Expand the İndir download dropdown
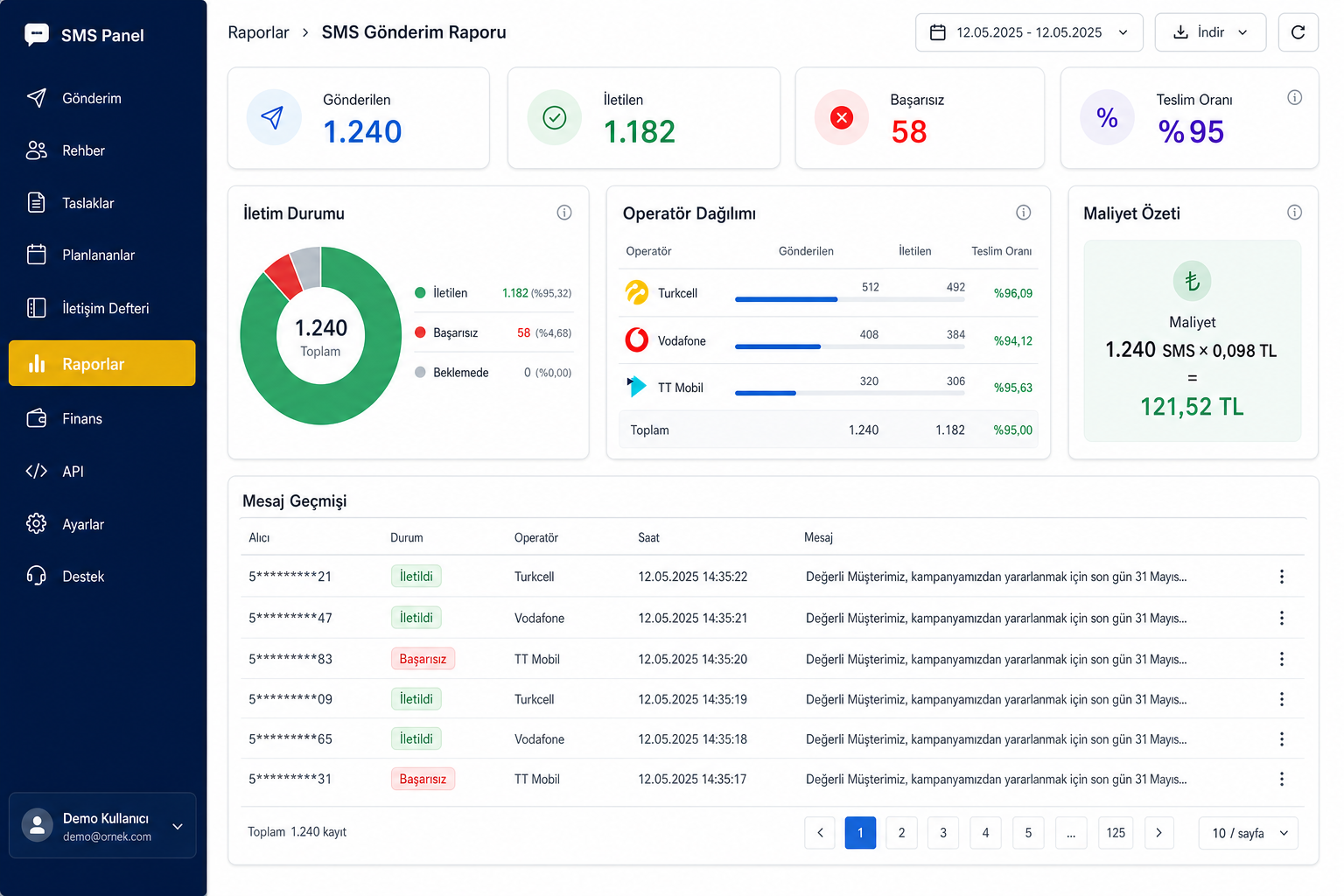The width and height of the screenshot is (1344, 896). coord(1210,32)
